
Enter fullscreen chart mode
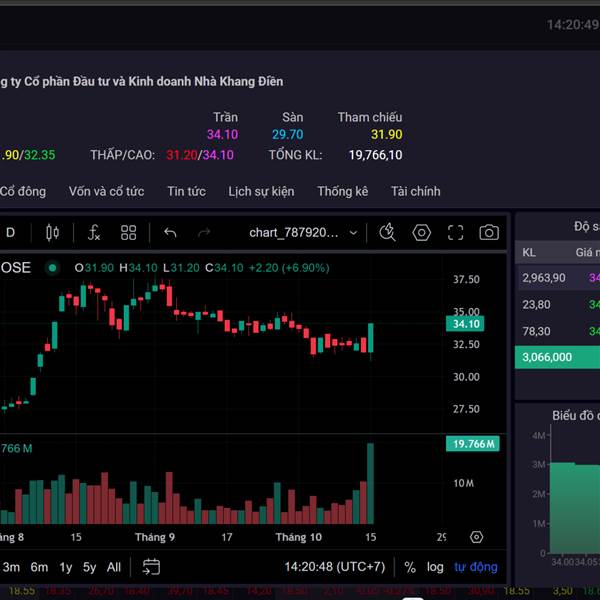click(456, 233)
